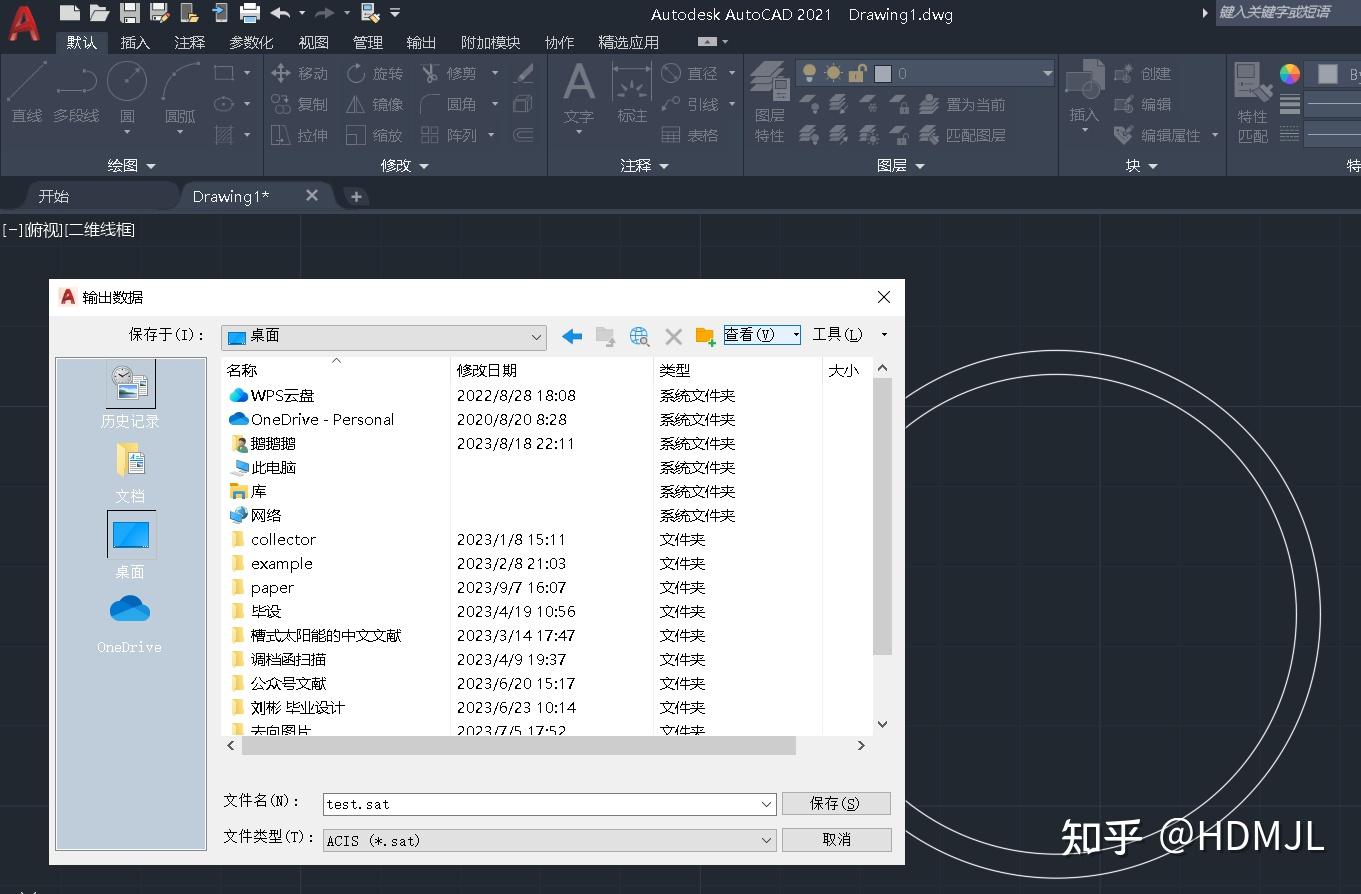Viewport: 1361px width, 894px height.
Task: Open the Tools (工具) menu in dialog
Action: [x=850, y=335]
